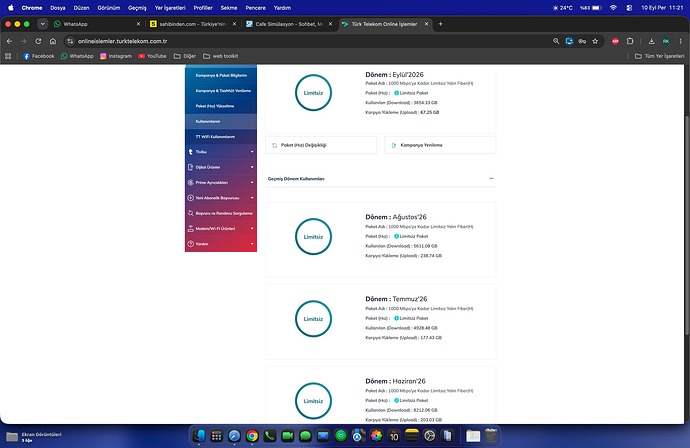The image size is (690, 448).
Task: Click the Tivibu icon in sidebar
Action: pos(191,152)
